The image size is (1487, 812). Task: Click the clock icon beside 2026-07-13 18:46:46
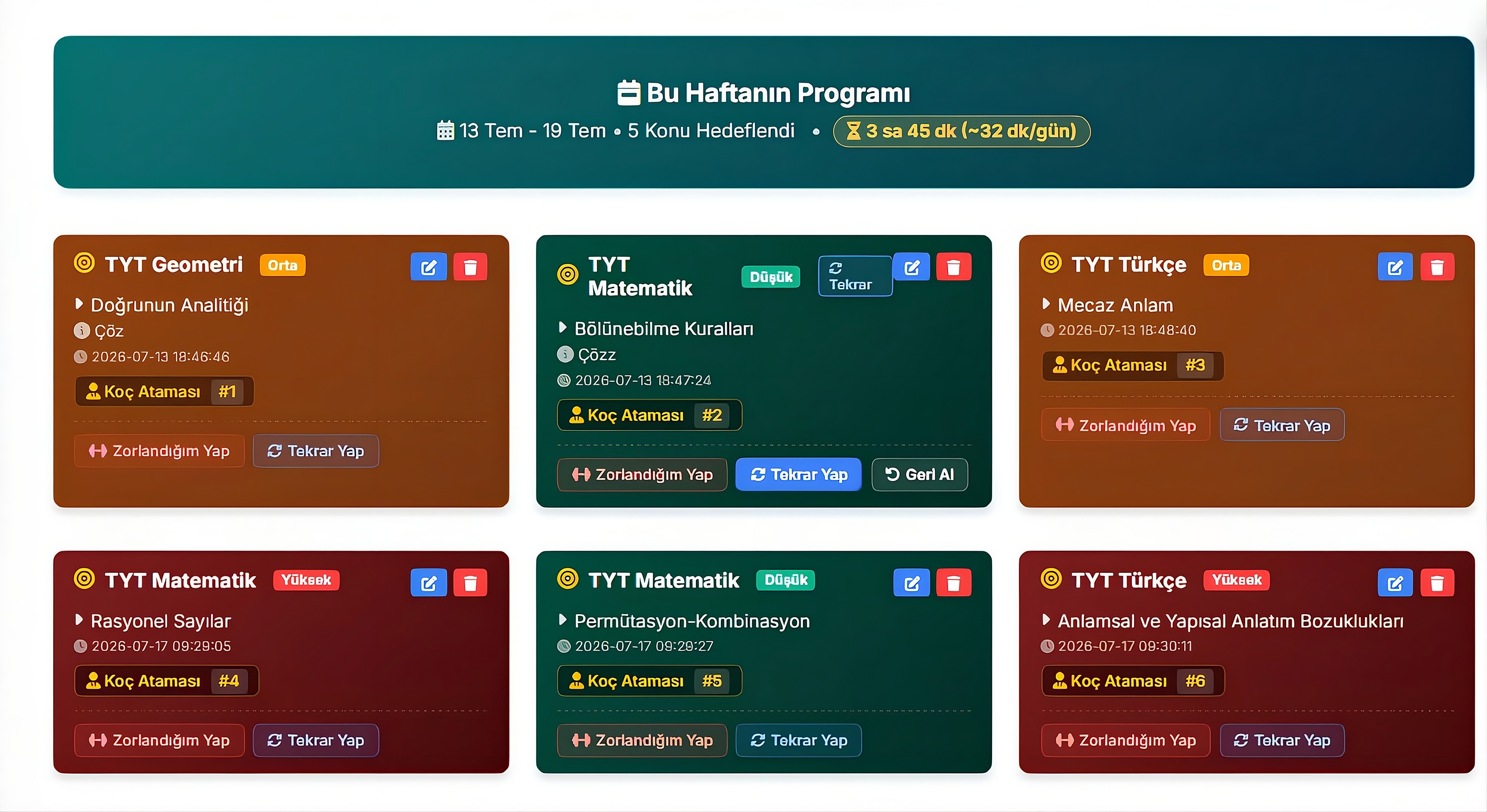(x=80, y=357)
